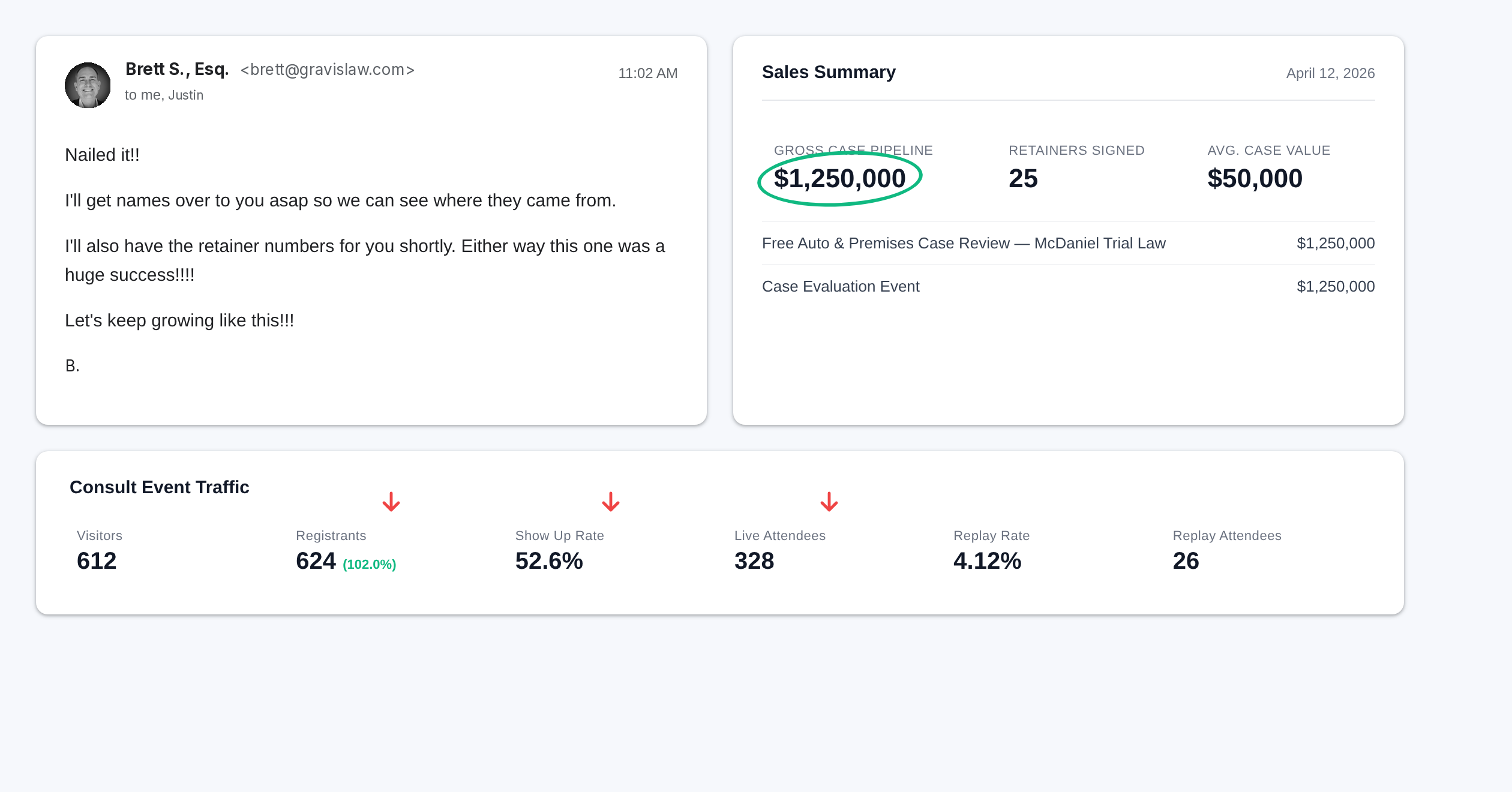Click the Retainers Signed label
Viewport: 1512px width, 792px height.
[x=1076, y=151]
